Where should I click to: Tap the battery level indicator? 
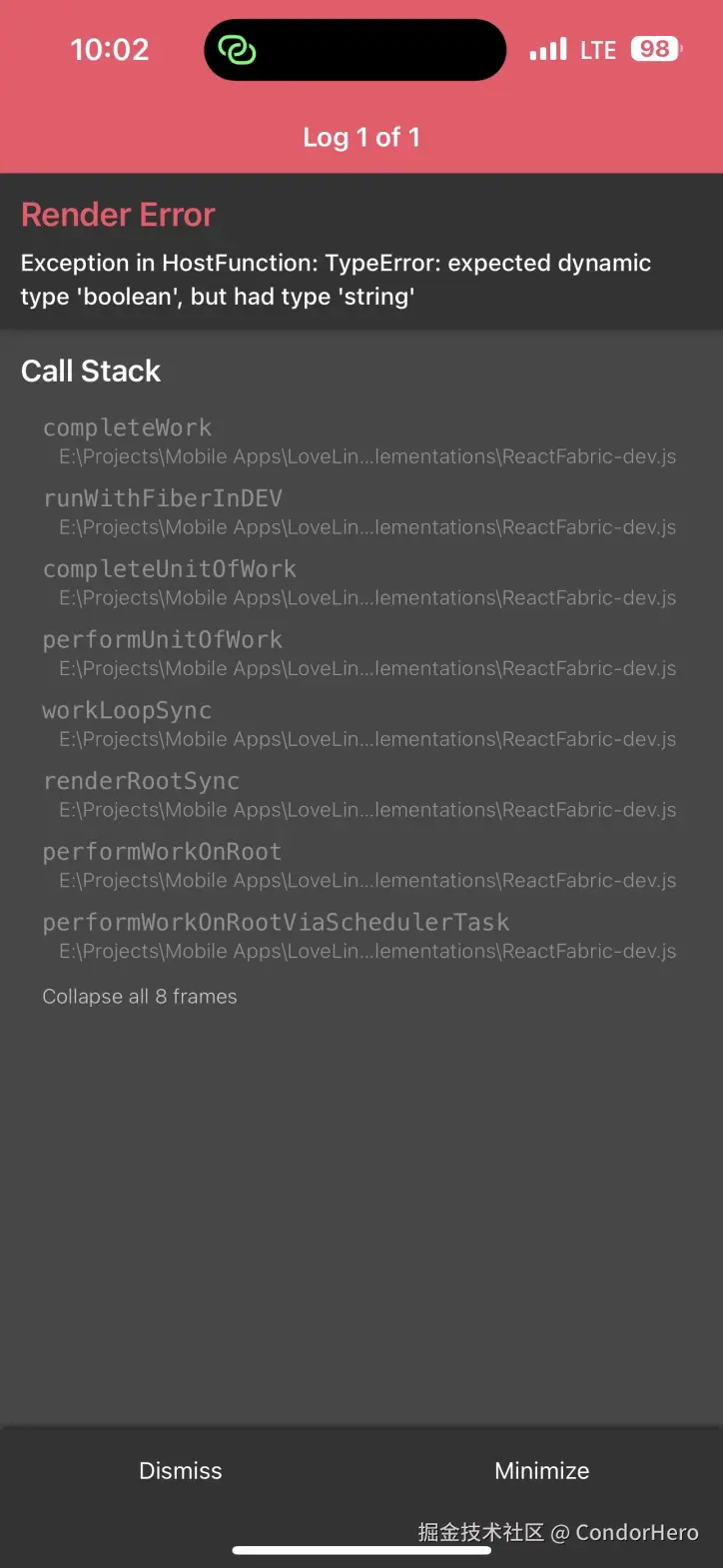click(x=656, y=49)
